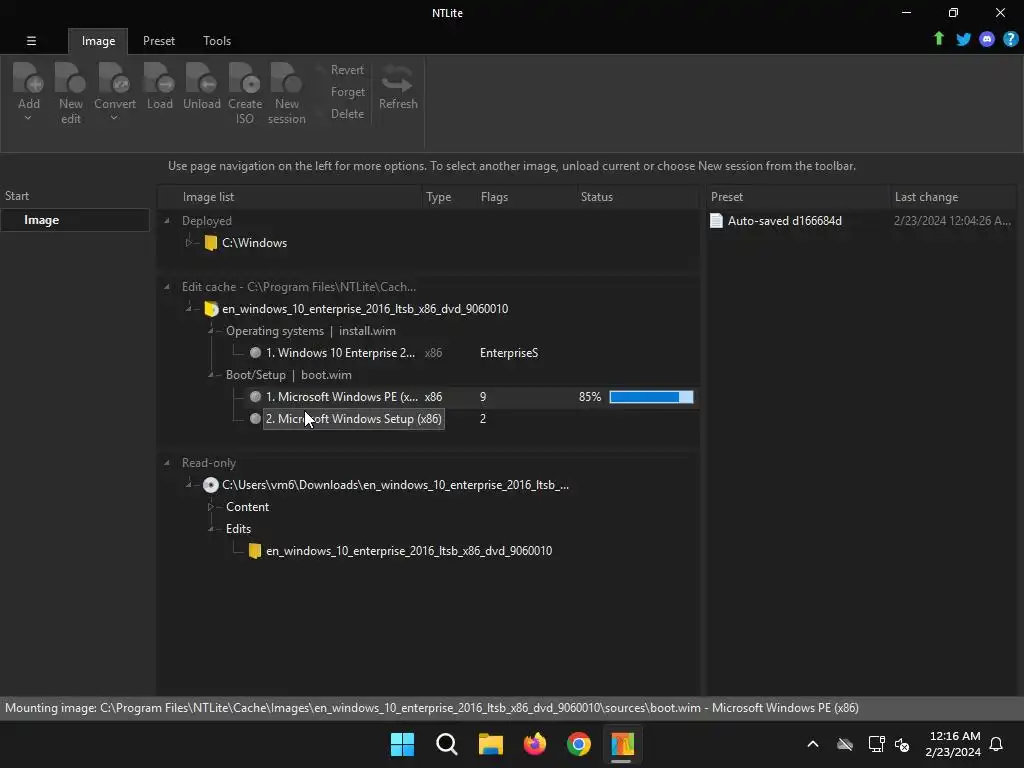The width and height of the screenshot is (1024, 768).
Task: Click the Revert button
Action: click(347, 70)
